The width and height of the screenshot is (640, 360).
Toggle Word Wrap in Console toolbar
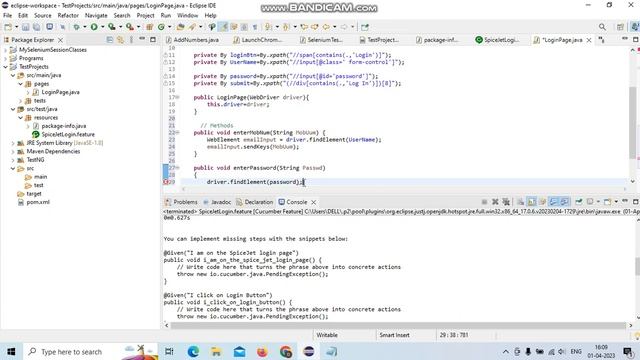(x=542, y=202)
